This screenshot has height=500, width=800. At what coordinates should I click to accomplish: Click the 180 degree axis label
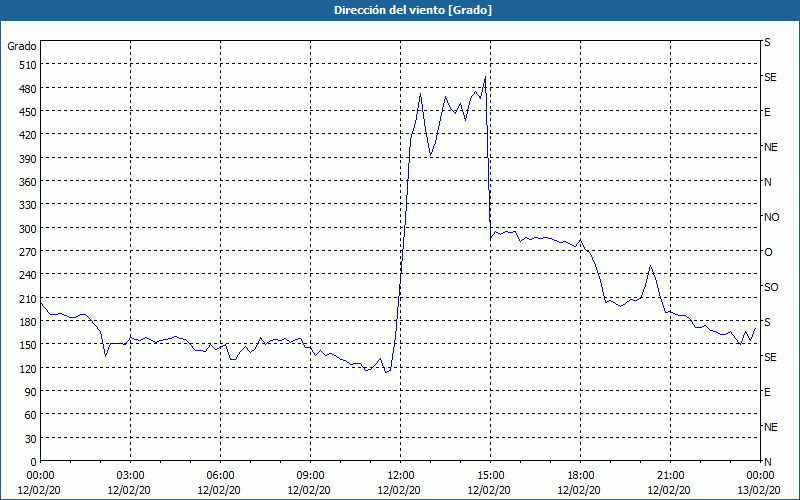tap(28, 321)
